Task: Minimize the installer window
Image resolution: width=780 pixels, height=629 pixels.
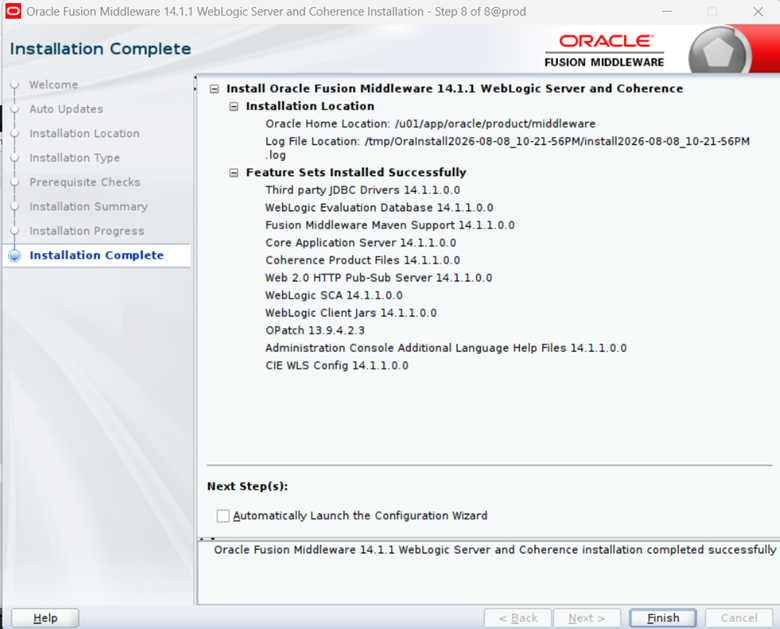Action: [667, 11]
